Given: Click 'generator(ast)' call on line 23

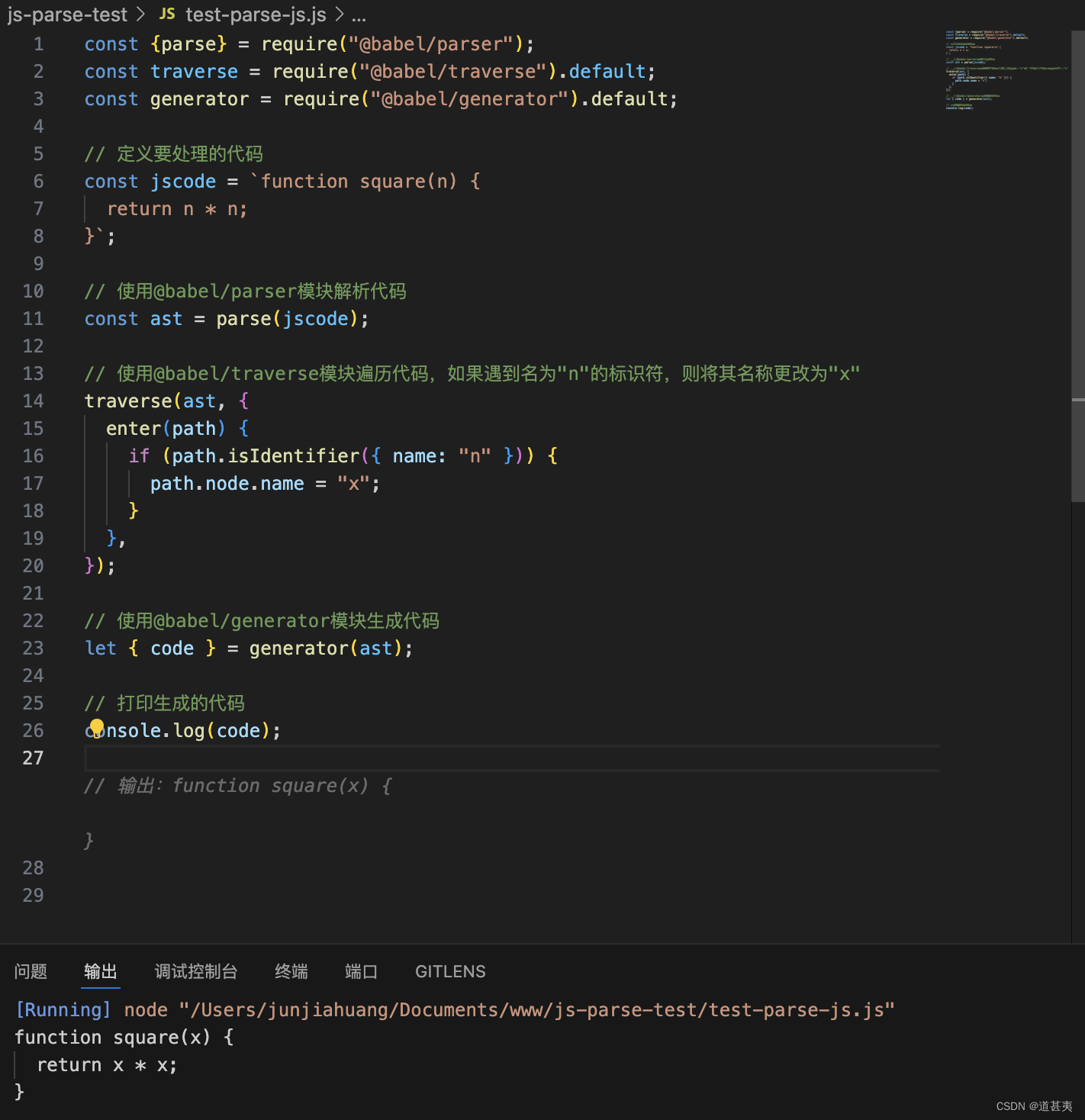Looking at the screenshot, I should [326, 648].
